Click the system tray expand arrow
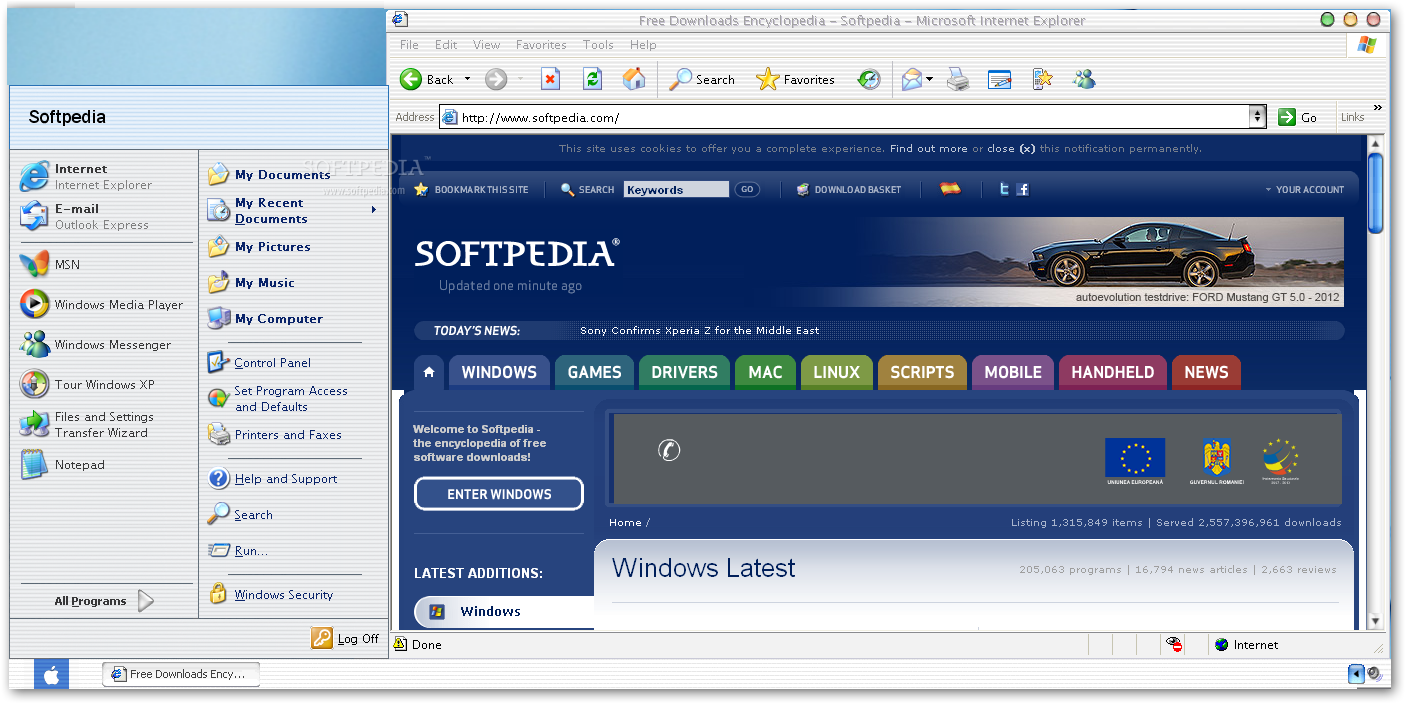 point(1356,674)
